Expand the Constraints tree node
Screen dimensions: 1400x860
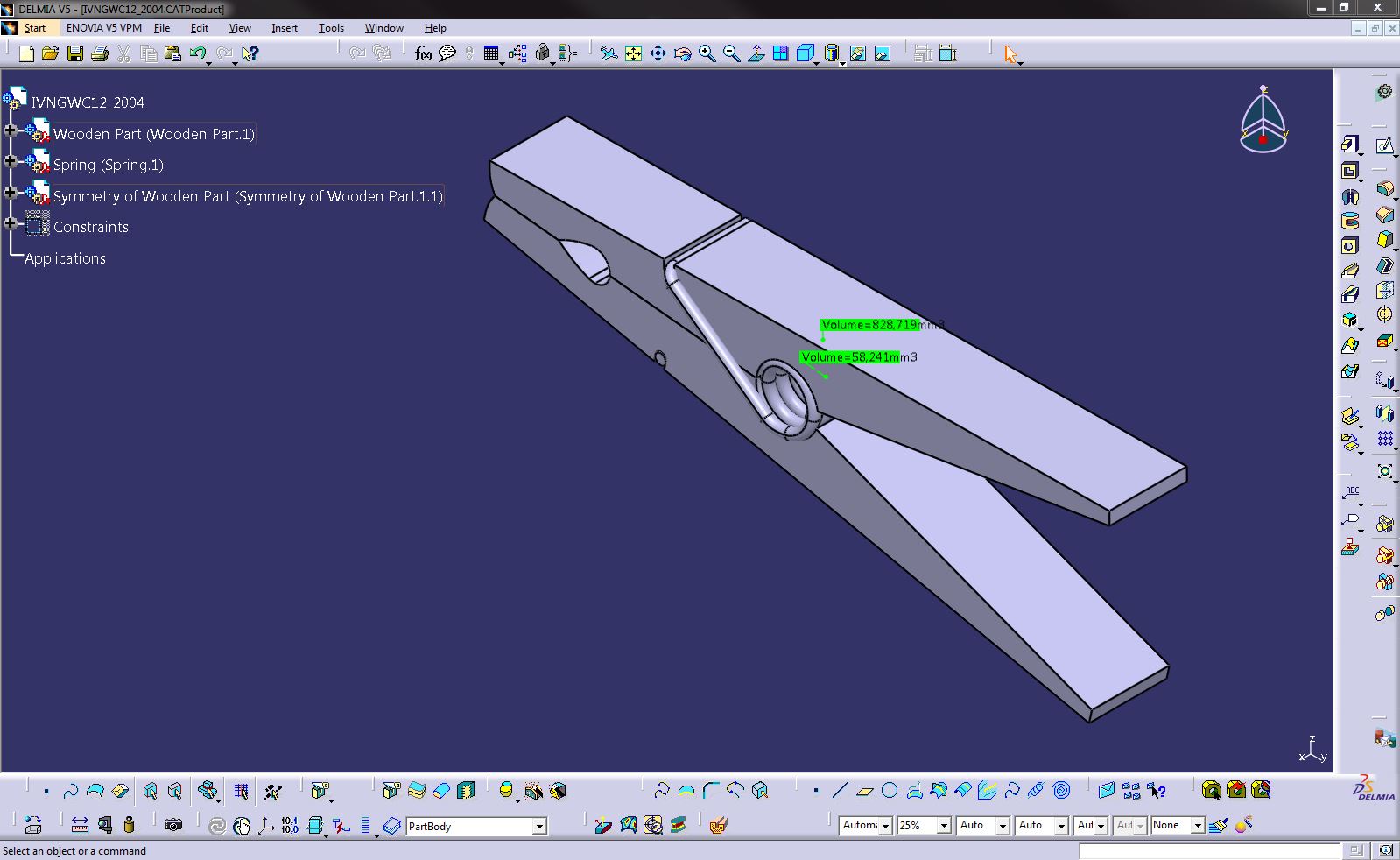[11, 223]
